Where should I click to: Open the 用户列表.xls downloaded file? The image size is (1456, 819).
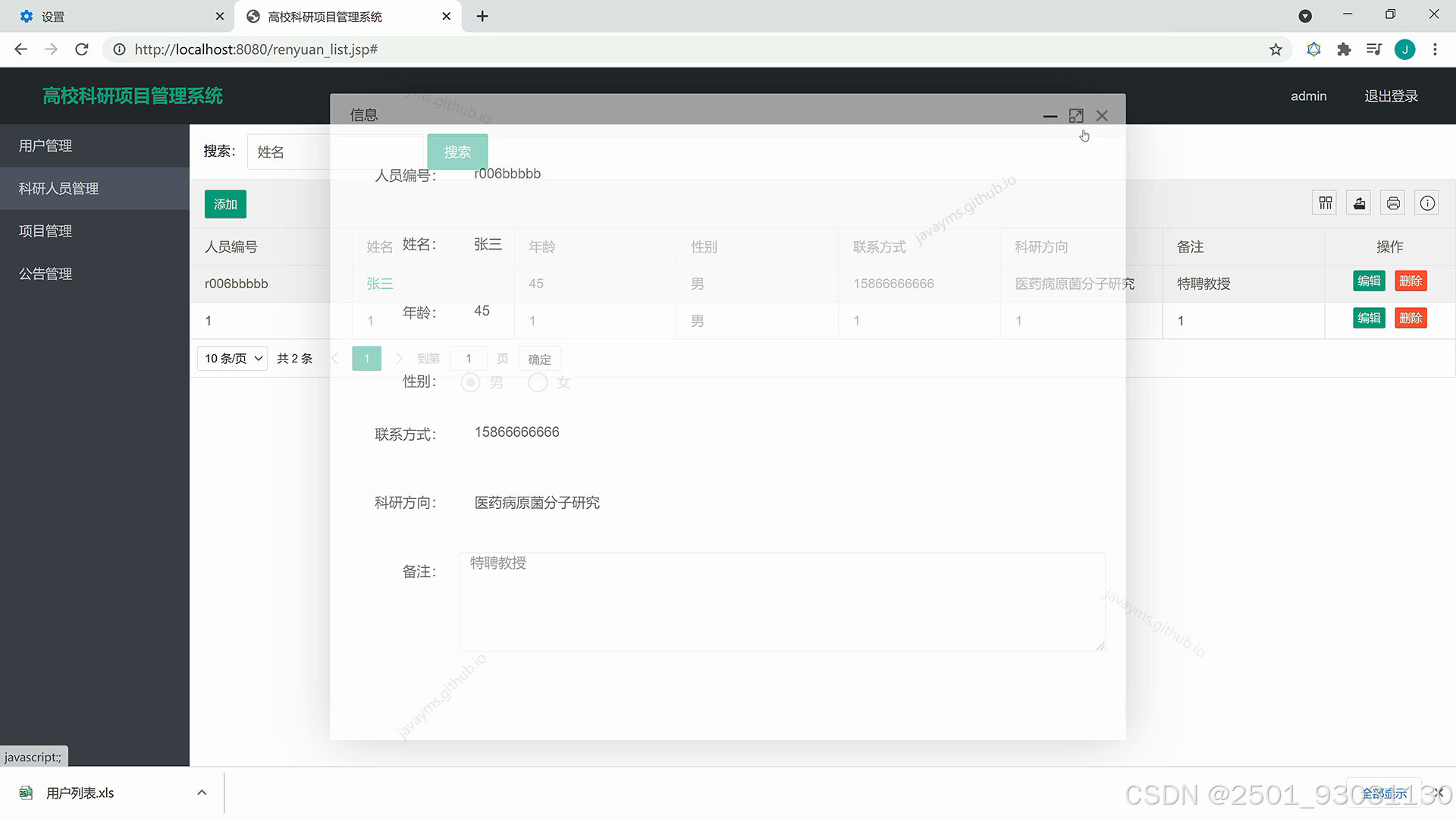tap(80, 792)
